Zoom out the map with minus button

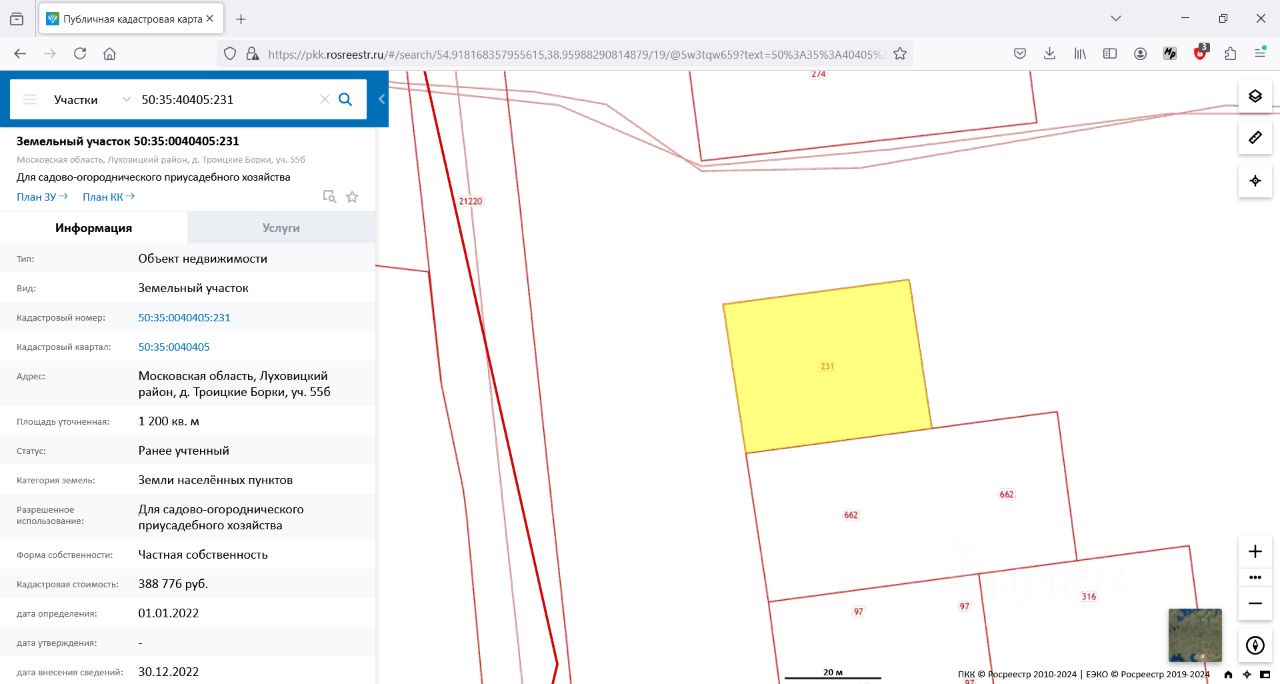[x=1255, y=603]
